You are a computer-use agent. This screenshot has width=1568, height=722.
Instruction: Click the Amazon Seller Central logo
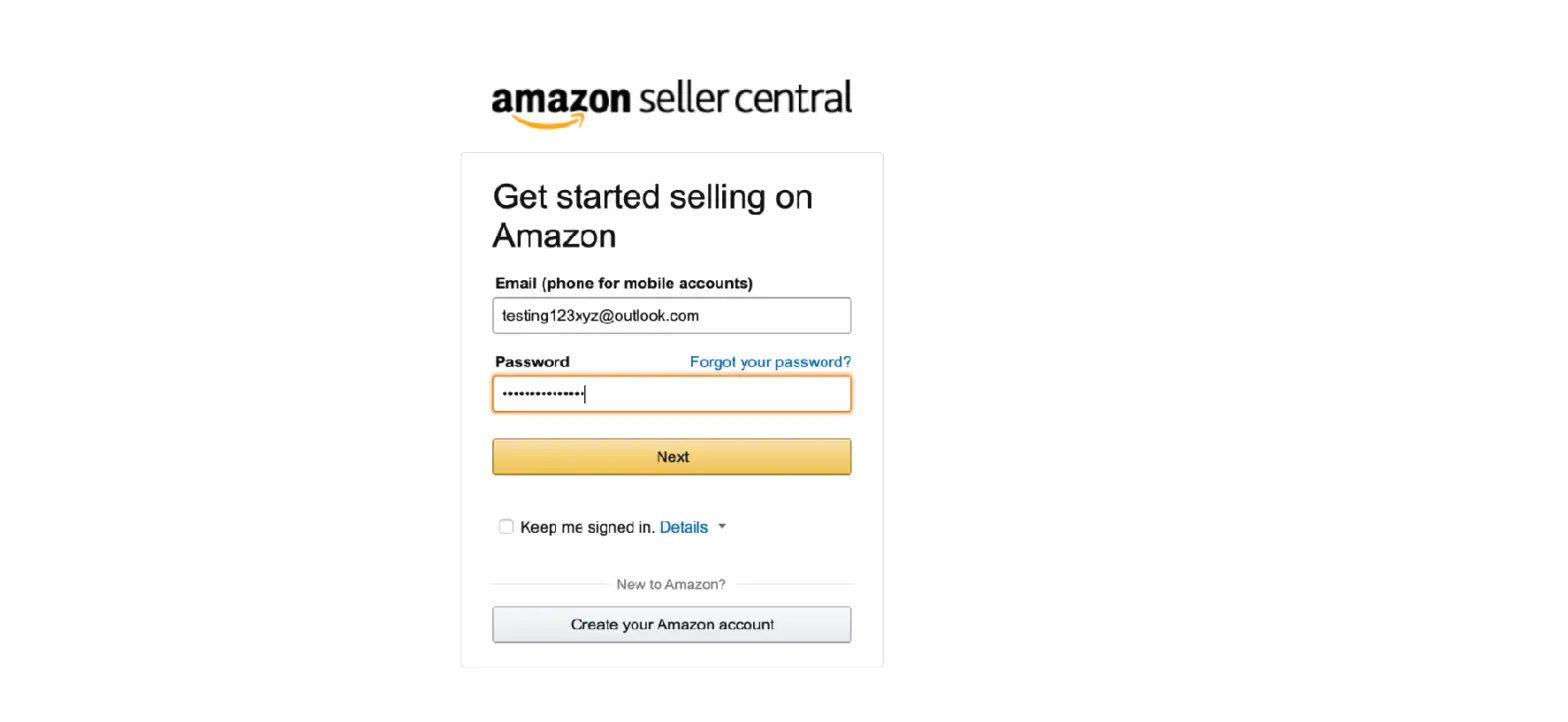[x=670, y=100]
